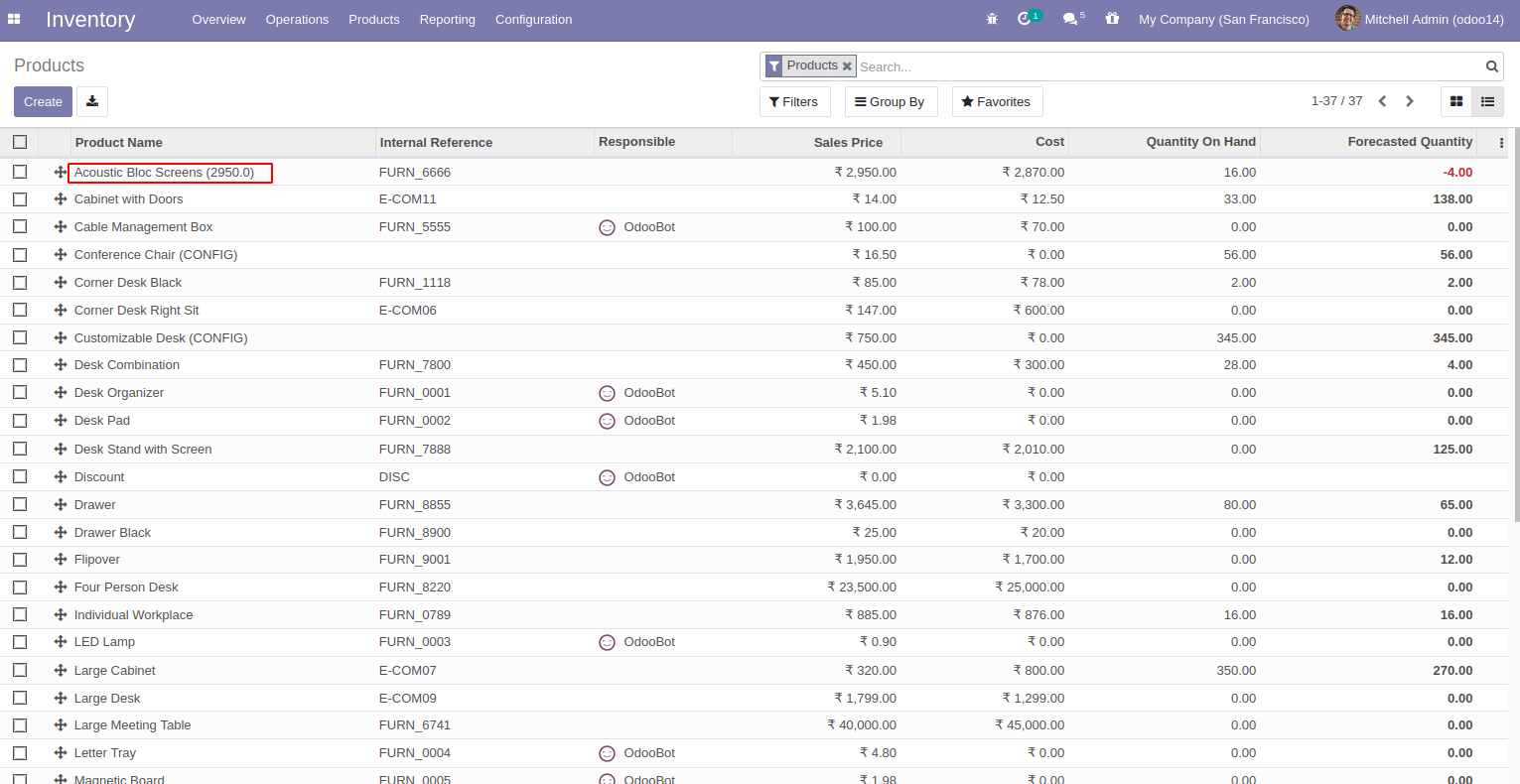Tick checkbox for Acoustic Bloc Screens
The height and width of the screenshot is (784, 1520).
coord(20,172)
